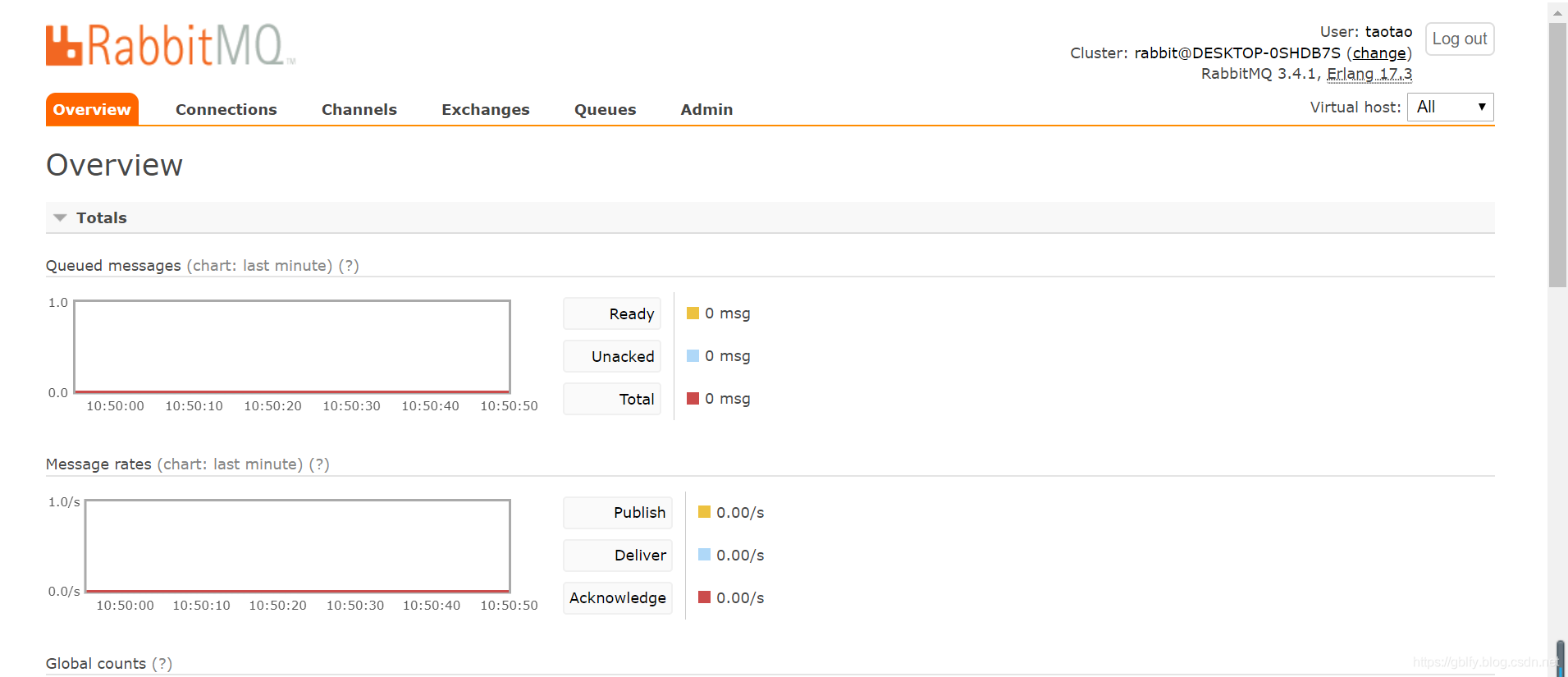The height and width of the screenshot is (677, 1568).
Task: Click the red Acknowledge color swatch
Action: pyautogui.click(x=704, y=597)
